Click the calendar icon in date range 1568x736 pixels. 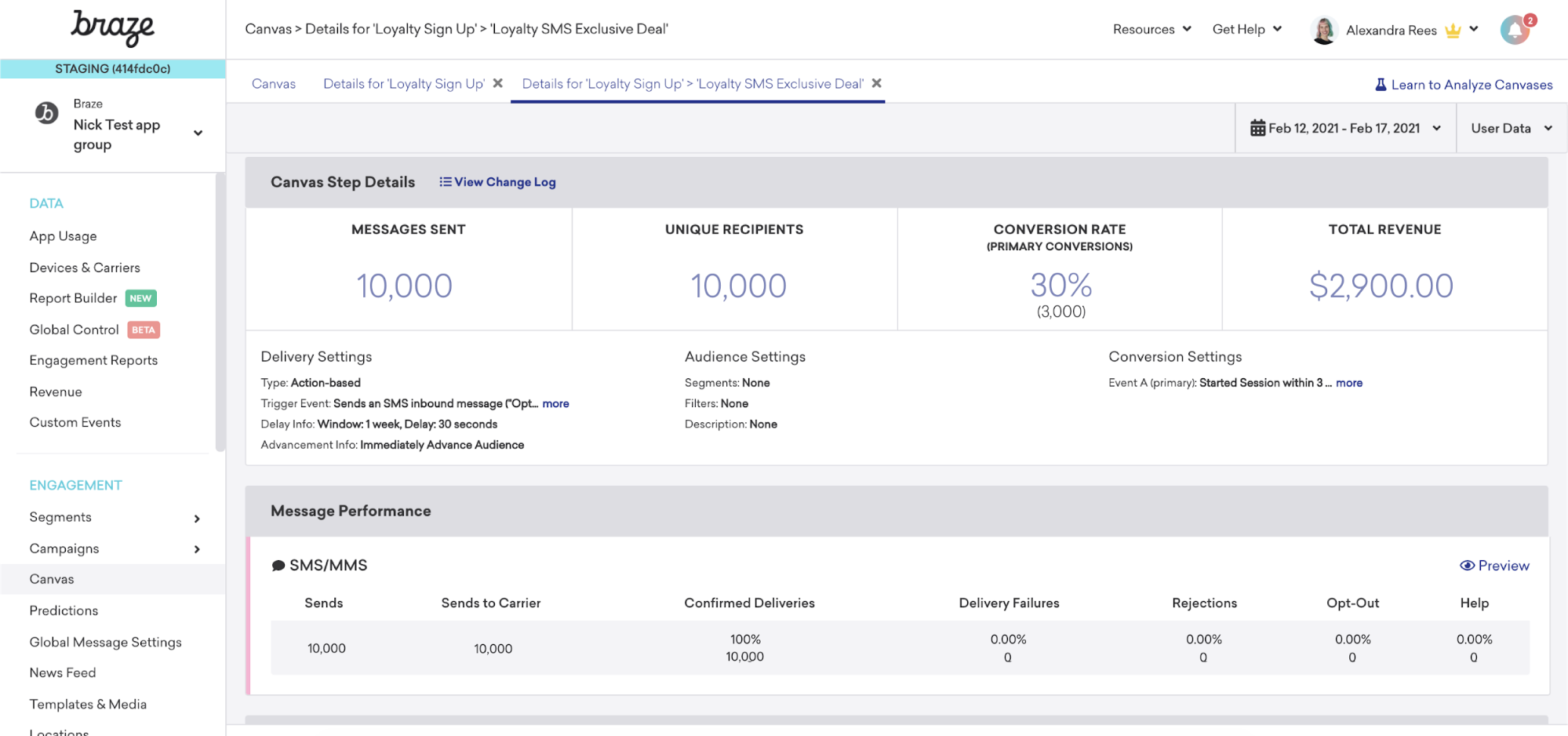click(x=1257, y=128)
